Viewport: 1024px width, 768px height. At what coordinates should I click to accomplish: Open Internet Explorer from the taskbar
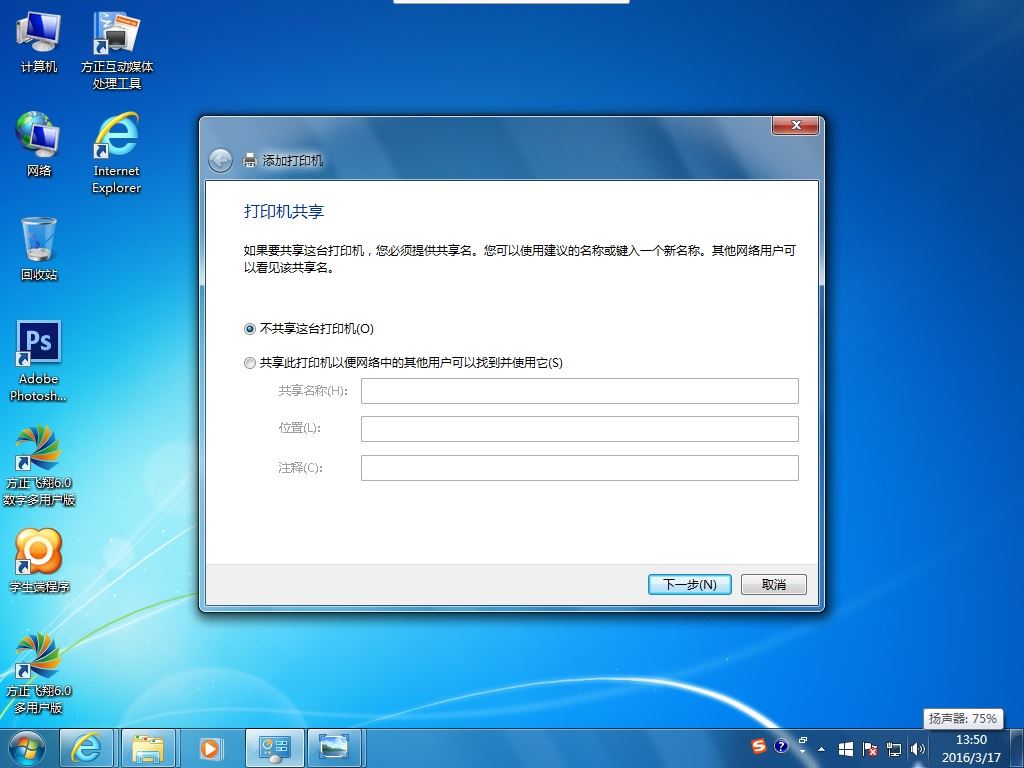click(x=86, y=748)
